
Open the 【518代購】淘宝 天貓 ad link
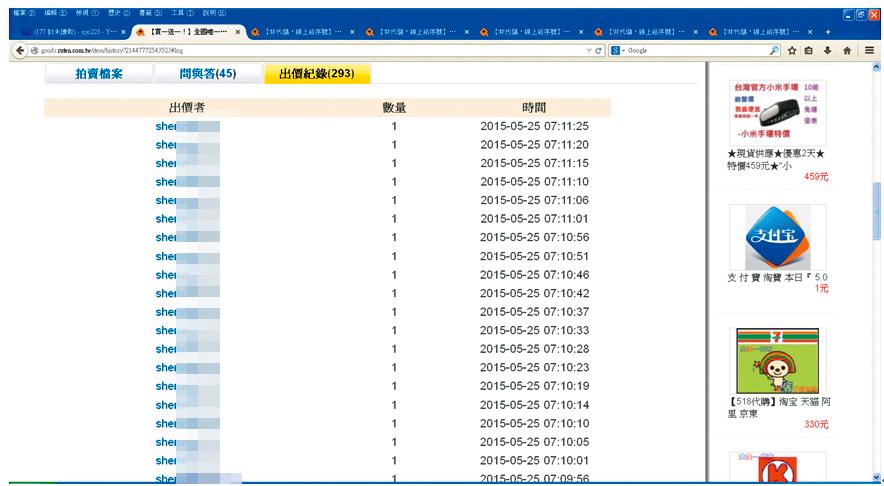[x=779, y=408]
